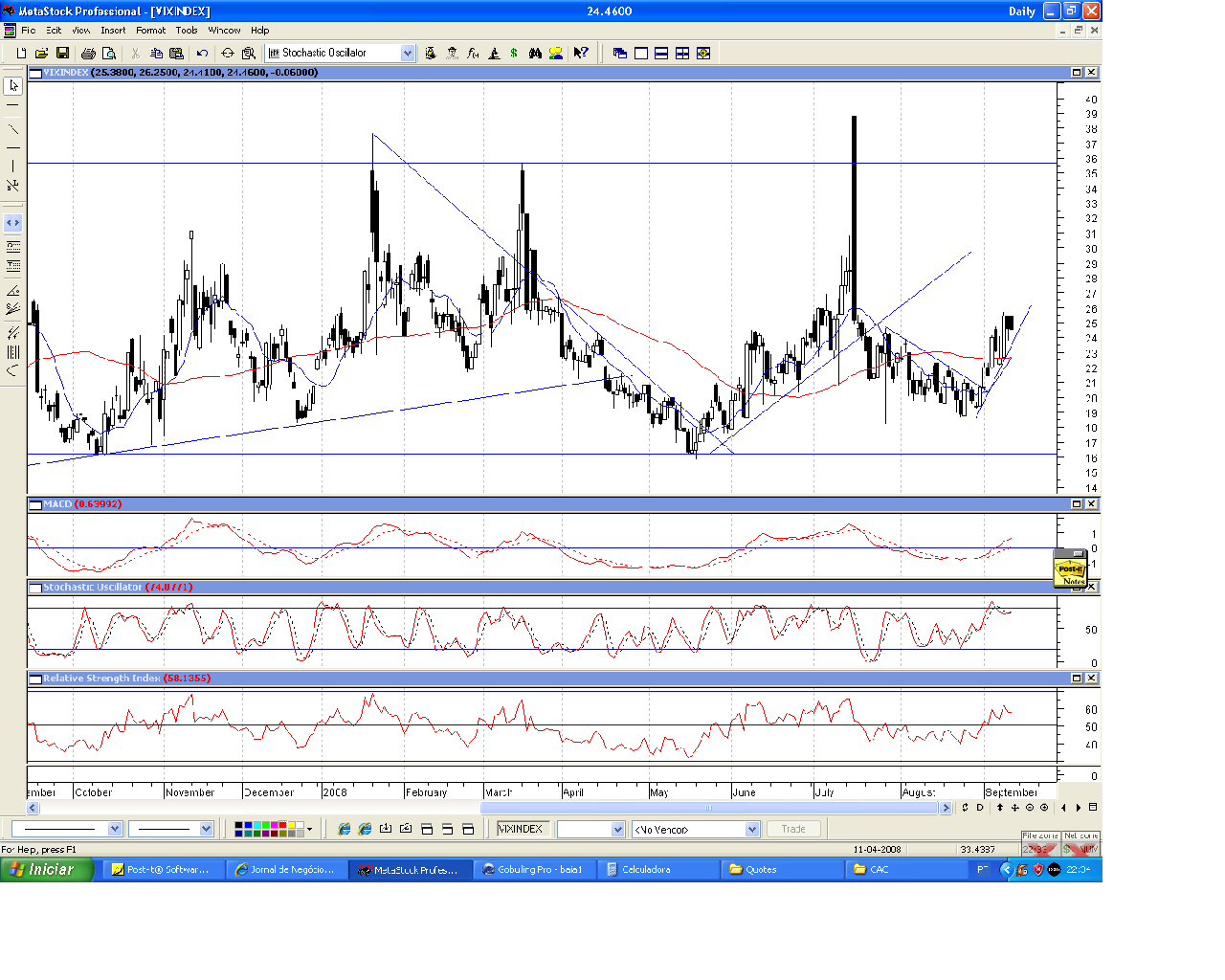1225x980 pixels.
Task: Select the Gann angles tool with degree icon
Action: point(13,291)
